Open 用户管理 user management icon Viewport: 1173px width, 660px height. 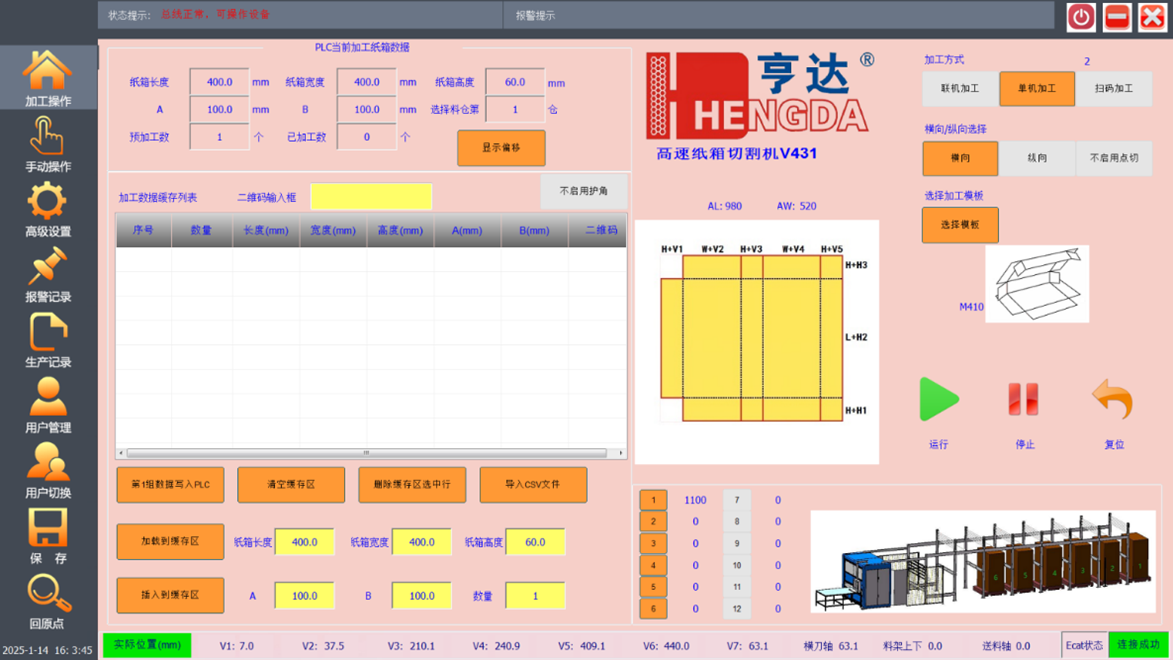47,401
